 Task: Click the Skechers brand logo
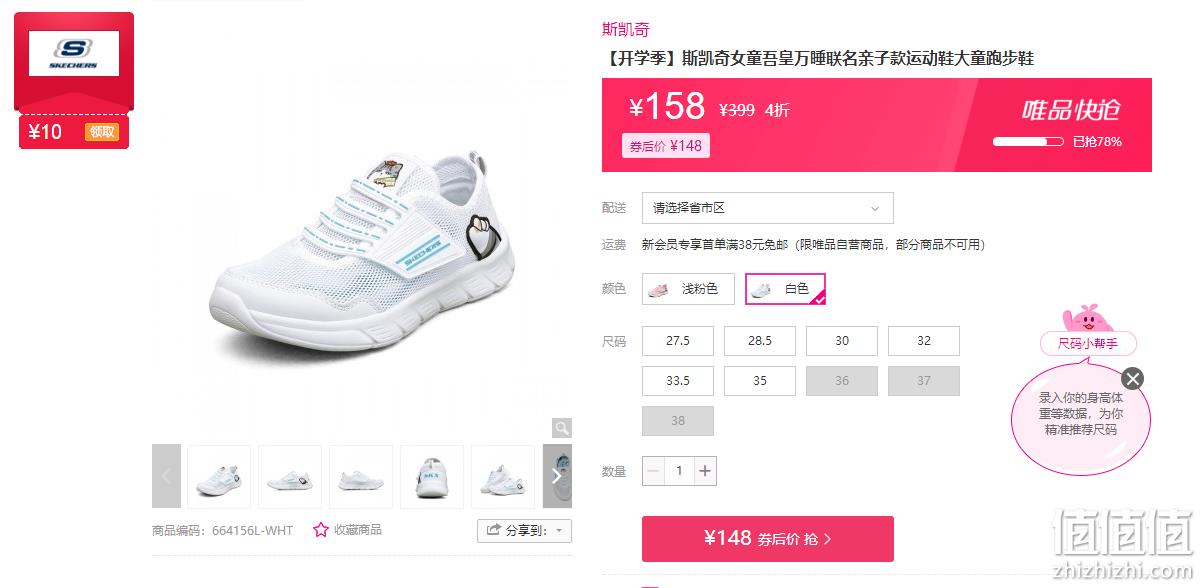tap(74, 54)
